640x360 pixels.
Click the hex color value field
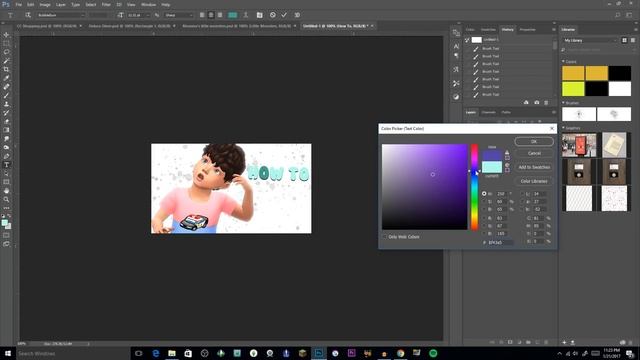[500, 242]
